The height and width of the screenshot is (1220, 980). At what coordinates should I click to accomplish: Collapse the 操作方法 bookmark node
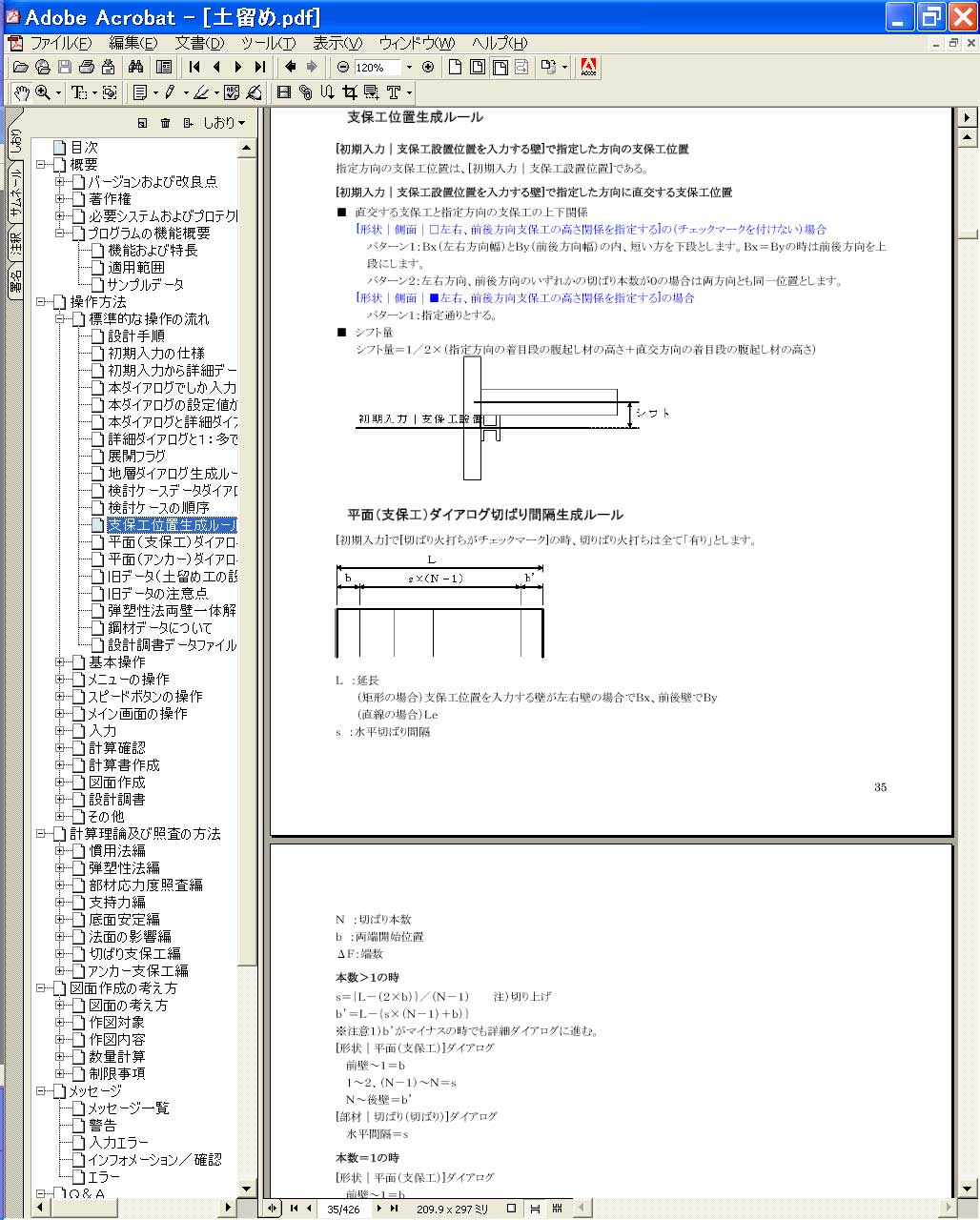[42, 302]
